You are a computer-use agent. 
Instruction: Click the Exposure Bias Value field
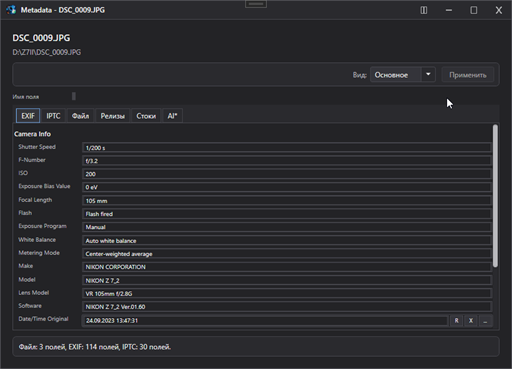(287, 187)
